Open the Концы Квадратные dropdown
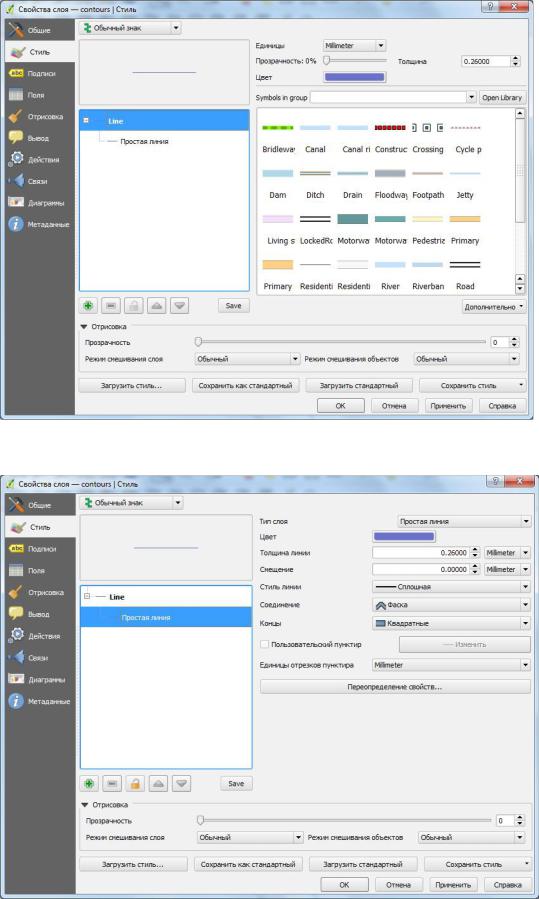The width and height of the screenshot is (539, 899). [452, 623]
